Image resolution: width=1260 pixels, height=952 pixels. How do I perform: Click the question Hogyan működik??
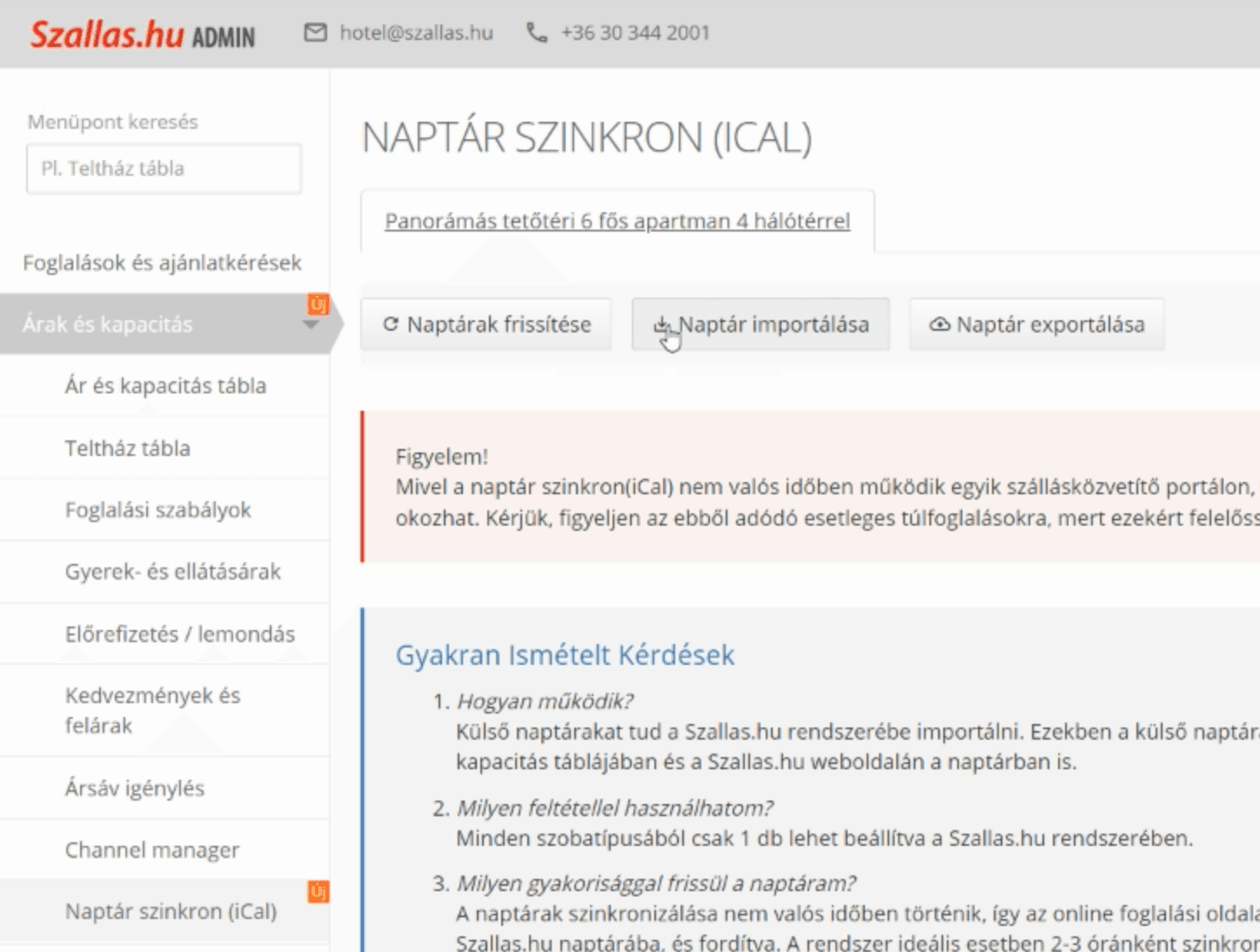(545, 701)
